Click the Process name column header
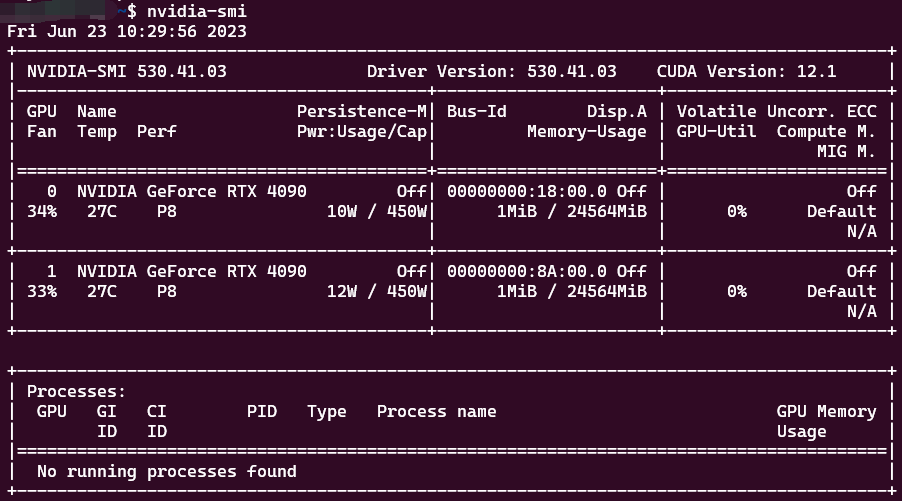Image resolution: width=902 pixels, height=501 pixels. click(x=437, y=411)
